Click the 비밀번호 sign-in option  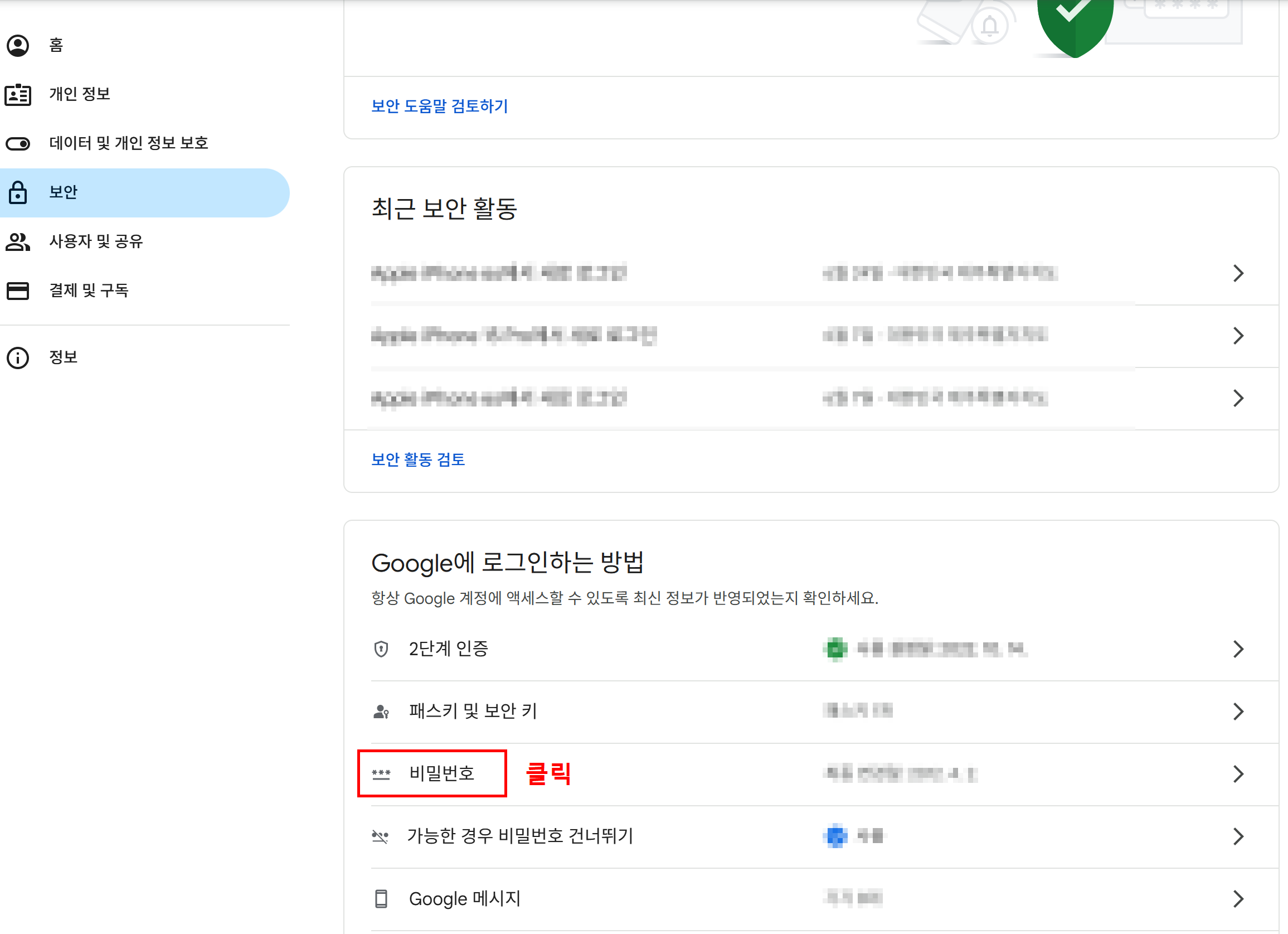pyautogui.click(x=441, y=774)
